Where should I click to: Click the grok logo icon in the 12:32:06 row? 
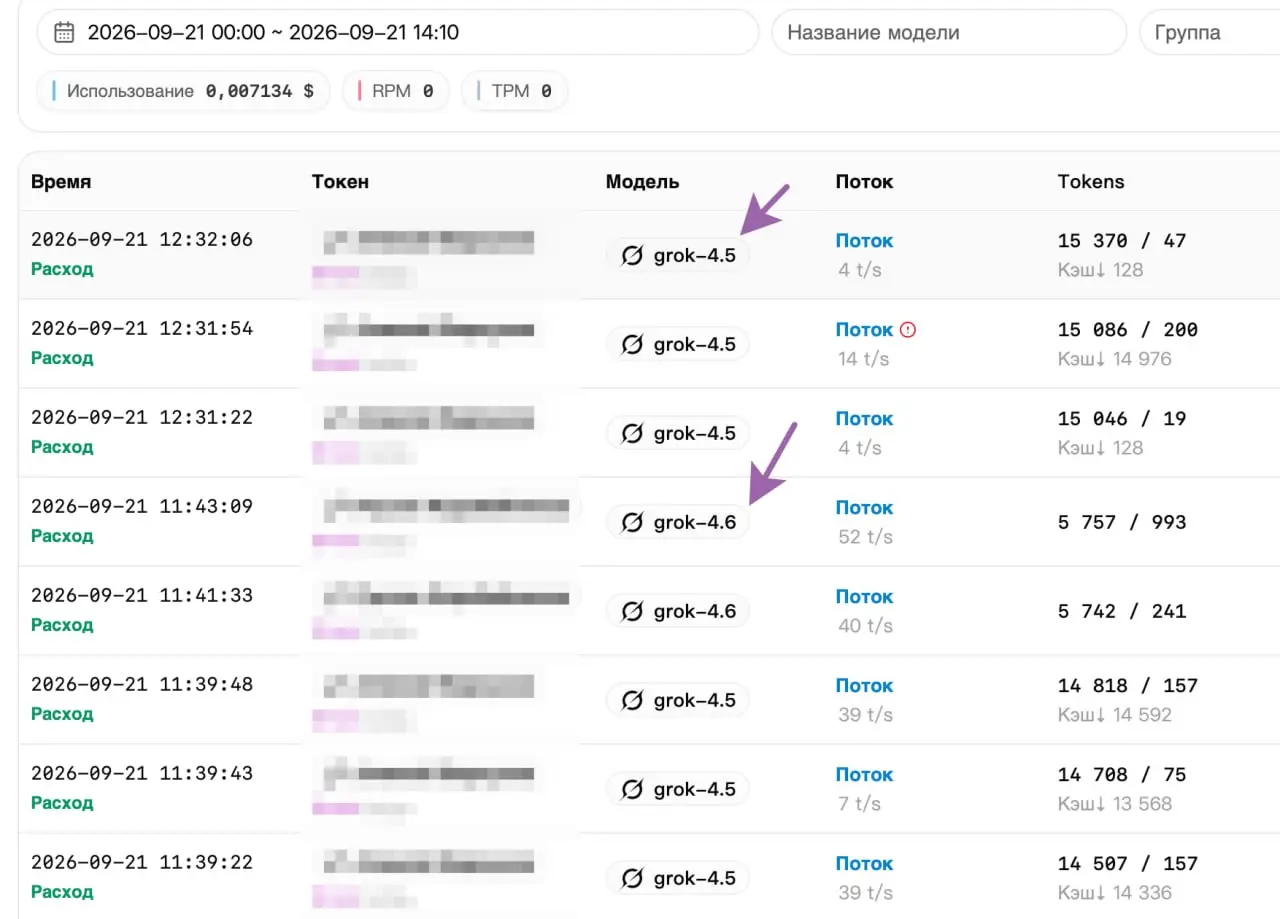(632, 256)
